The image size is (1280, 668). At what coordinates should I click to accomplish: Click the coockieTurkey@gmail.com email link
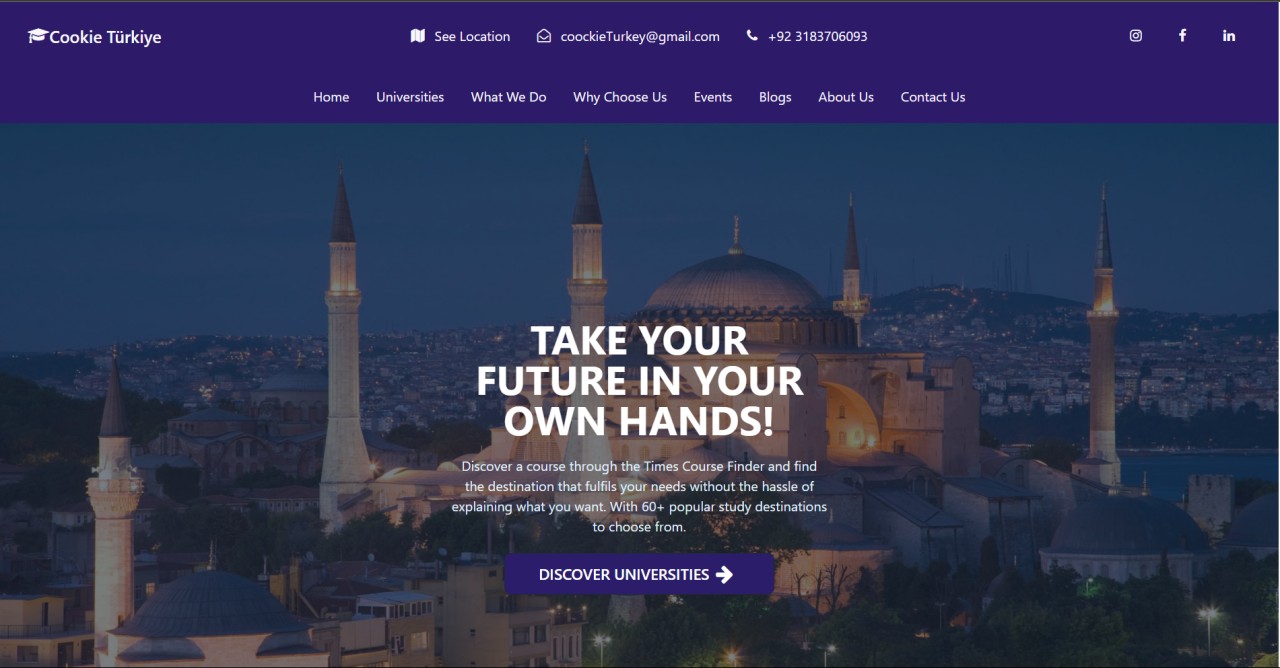[x=640, y=36]
